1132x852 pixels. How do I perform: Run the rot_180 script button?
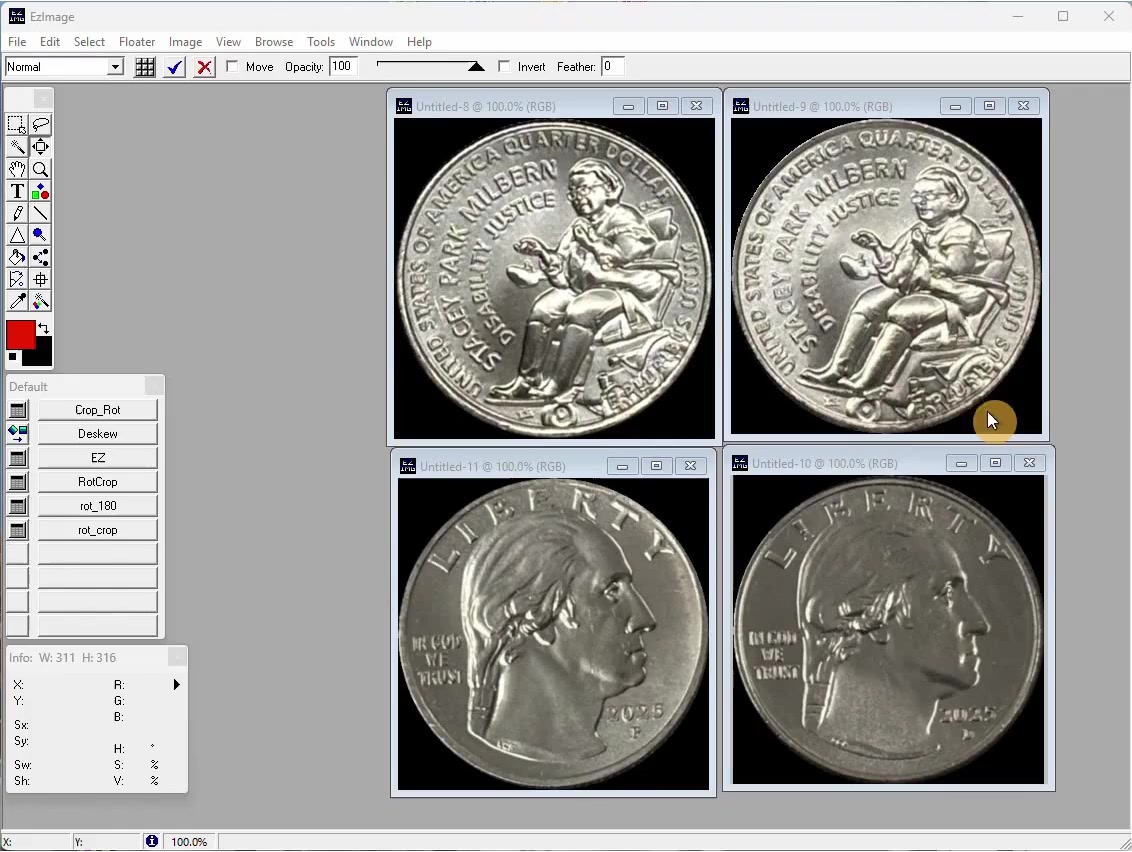click(97, 506)
